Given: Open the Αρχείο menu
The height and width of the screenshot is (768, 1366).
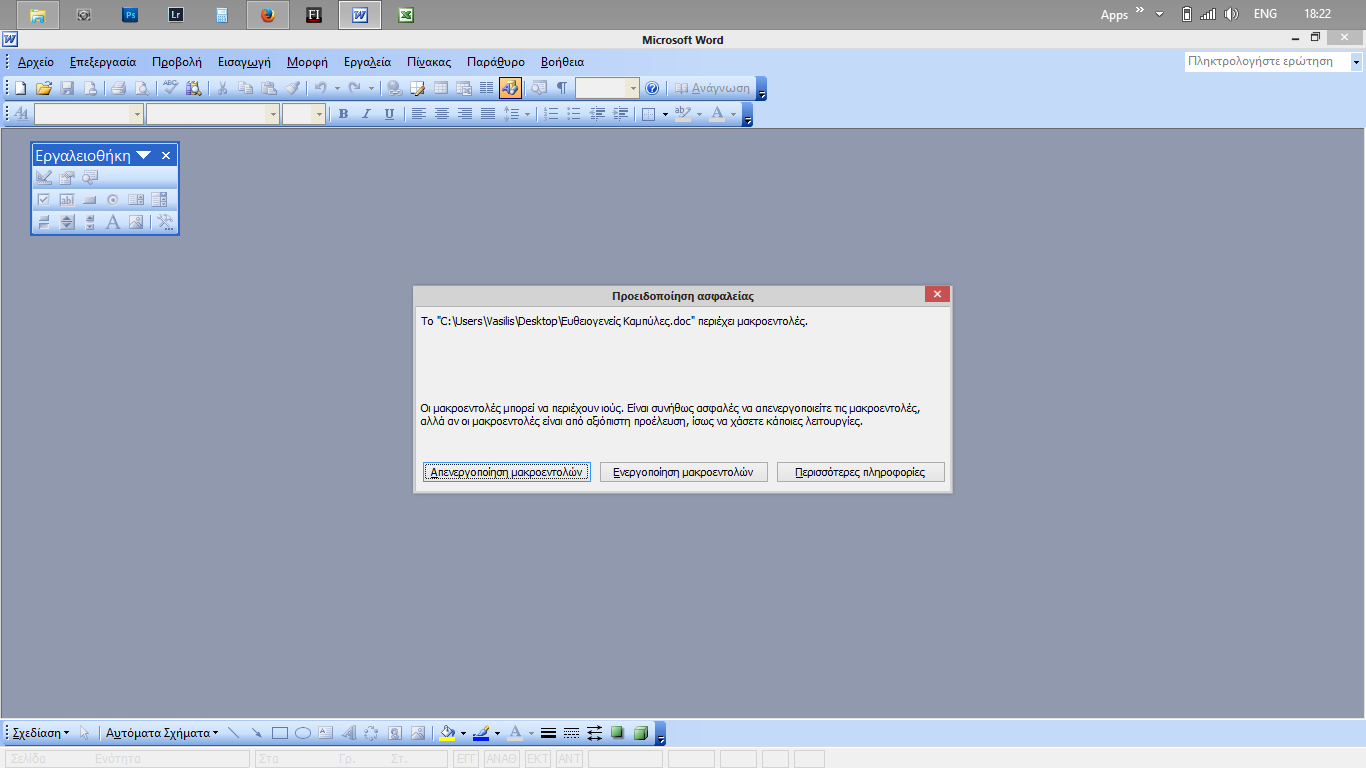Looking at the screenshot, I should 36,62.
